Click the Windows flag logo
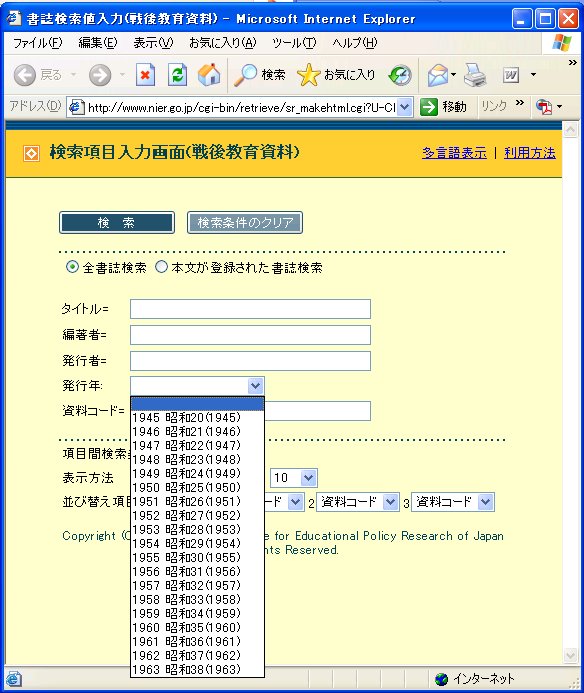584x693 pixels. 562,43
